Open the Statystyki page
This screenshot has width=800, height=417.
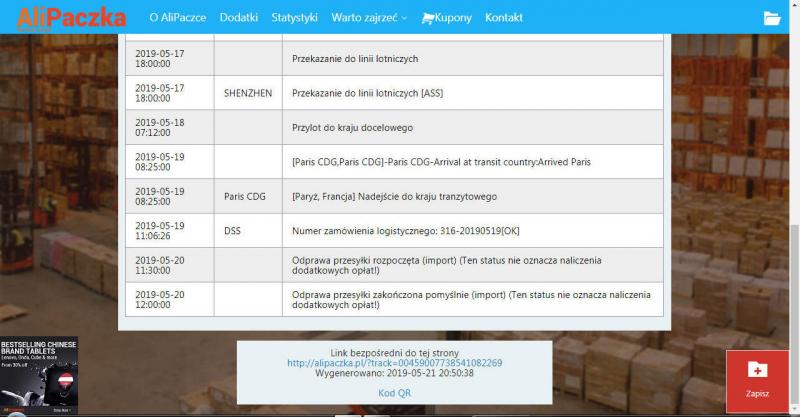(294, 18)
